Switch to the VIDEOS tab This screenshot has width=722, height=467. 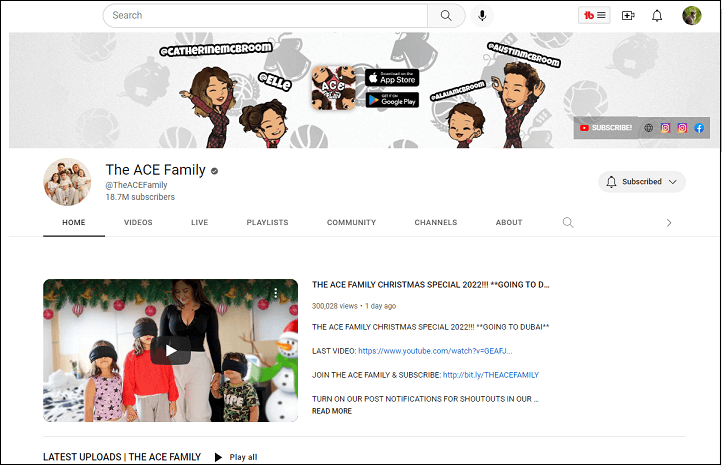click(x=138, y=222)
